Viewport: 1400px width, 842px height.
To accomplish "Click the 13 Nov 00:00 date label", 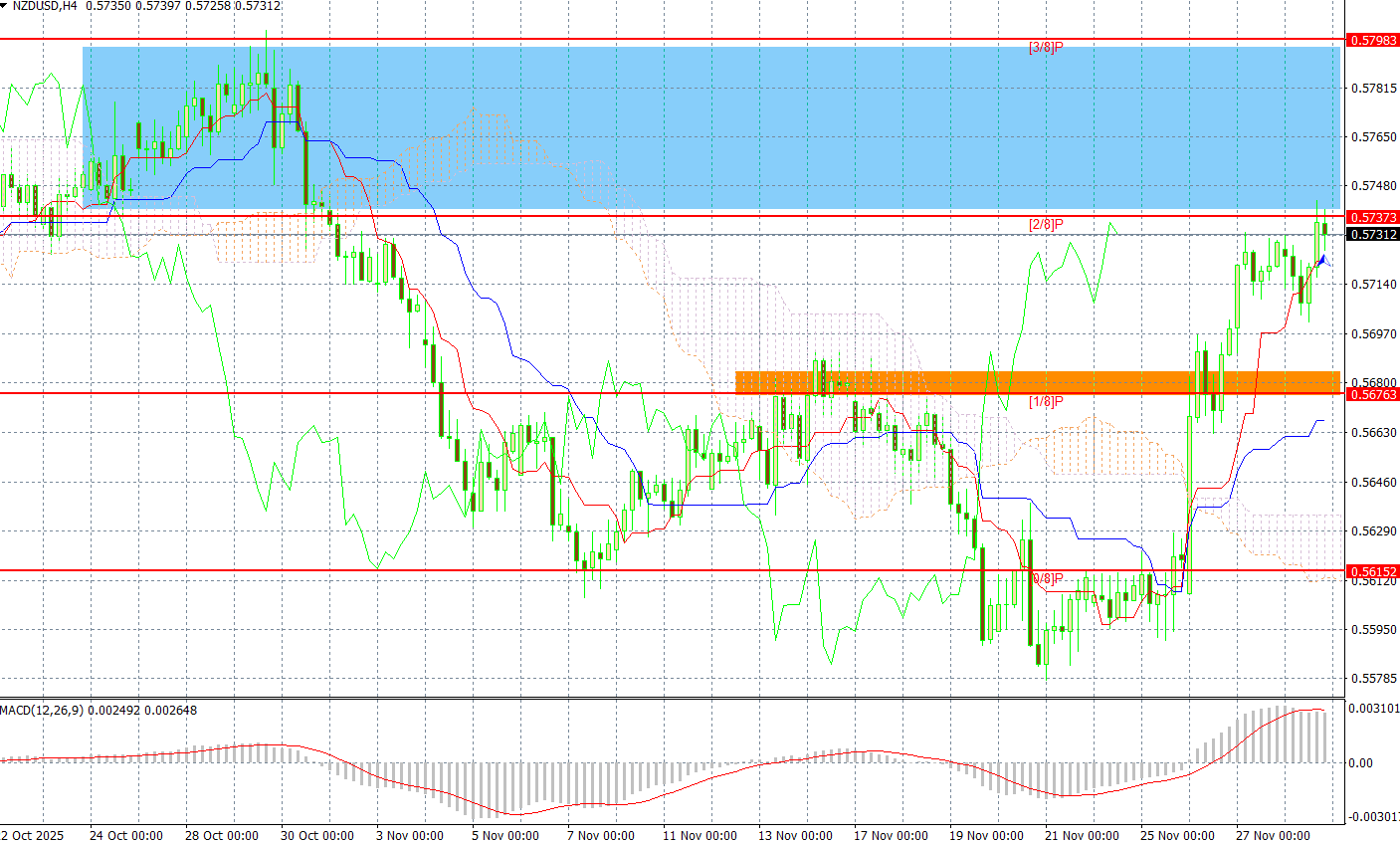I will [796, 835].
